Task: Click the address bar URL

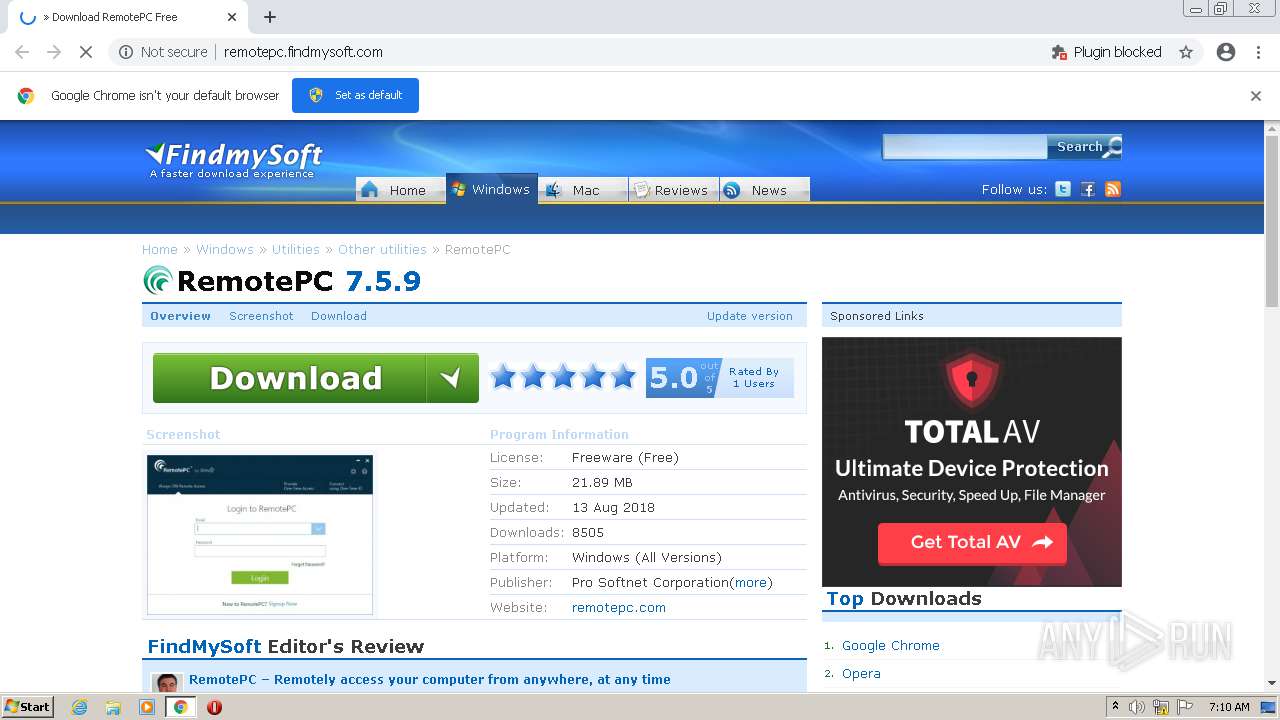Action: click(303, 52)
